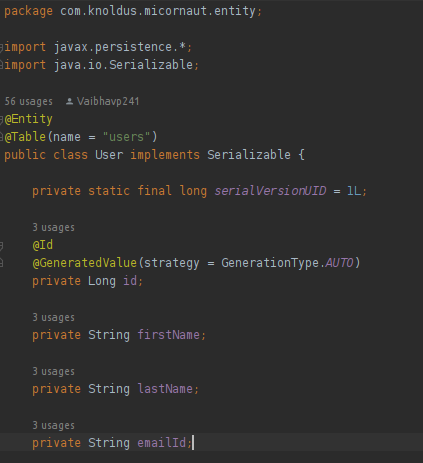The image size is (423, 463).
Task: Open the Vaibhavp241 author hint
Action: (x=108, y=101)
